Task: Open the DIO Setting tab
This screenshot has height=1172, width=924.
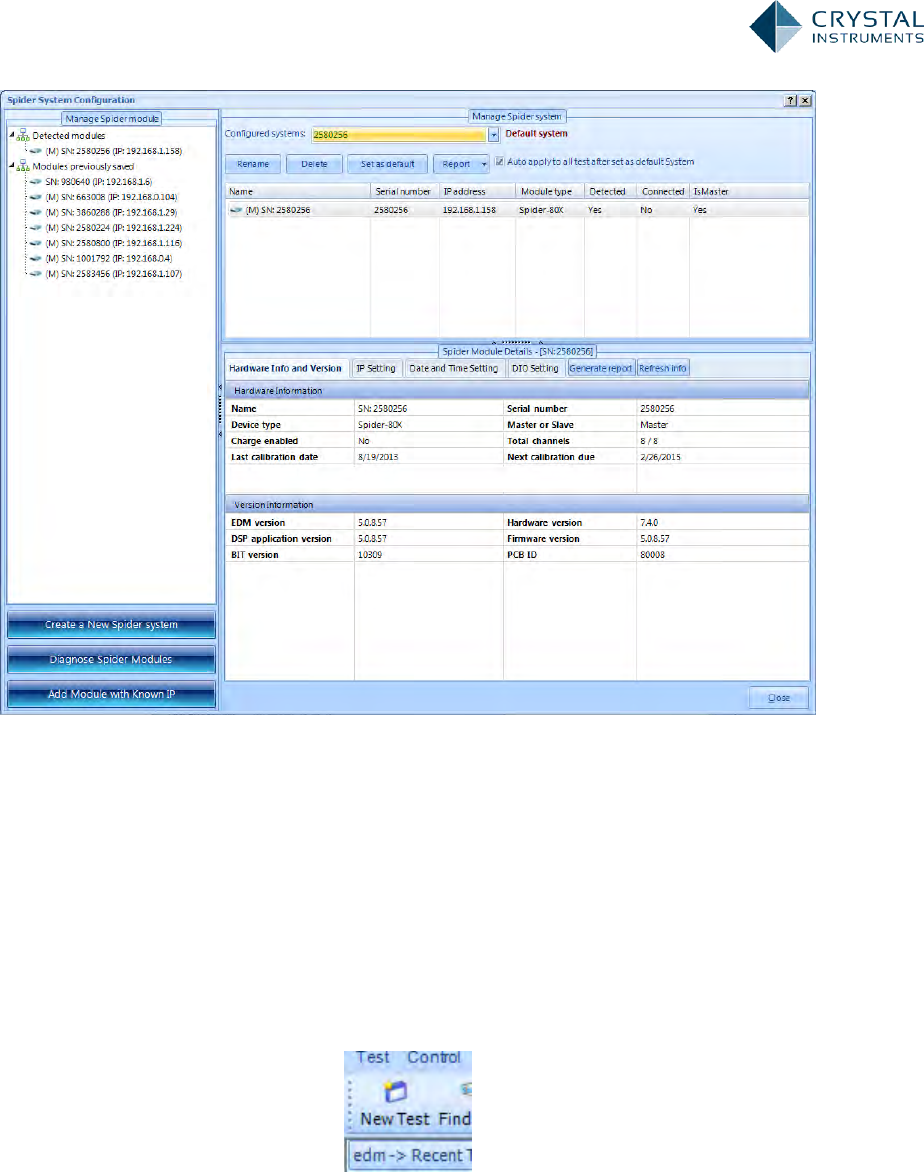Action: (x=535, y=368)
